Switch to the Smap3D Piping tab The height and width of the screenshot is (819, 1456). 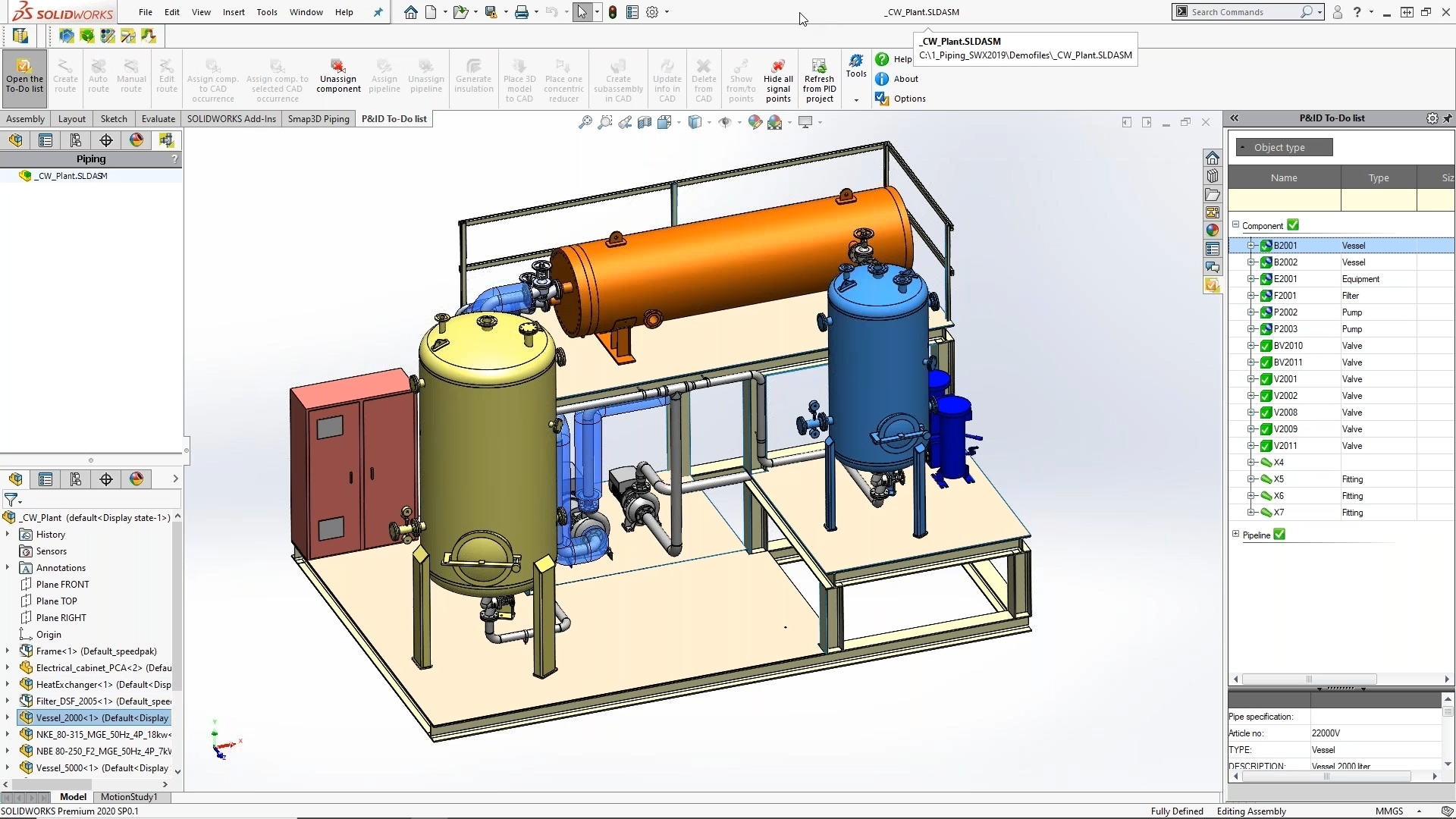318,119
